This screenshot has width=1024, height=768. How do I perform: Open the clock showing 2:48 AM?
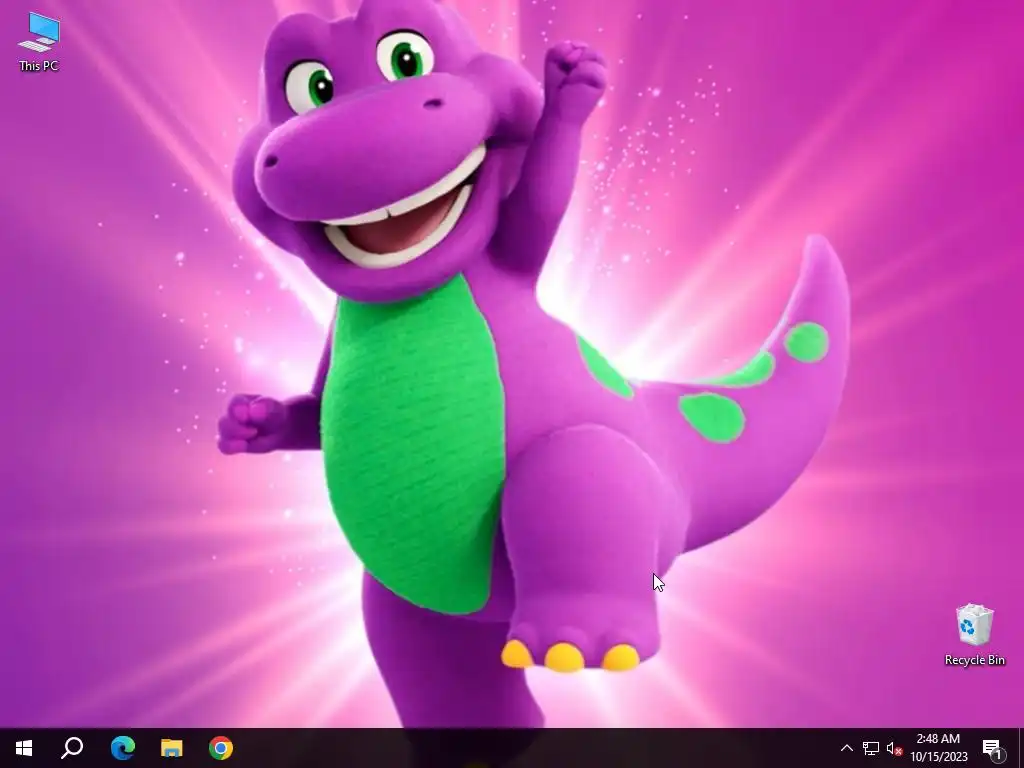pos(939,748)
